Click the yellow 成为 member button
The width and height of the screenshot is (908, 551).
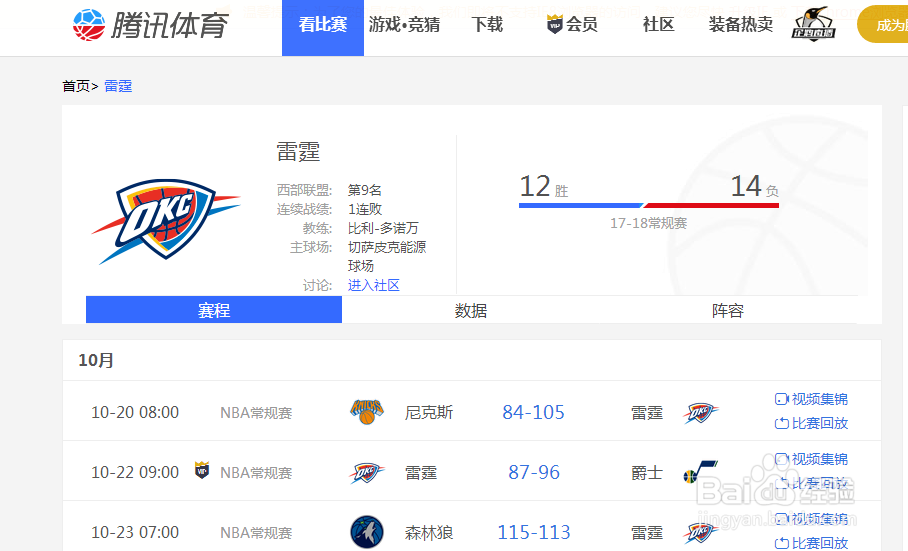(x=883, y=24)
